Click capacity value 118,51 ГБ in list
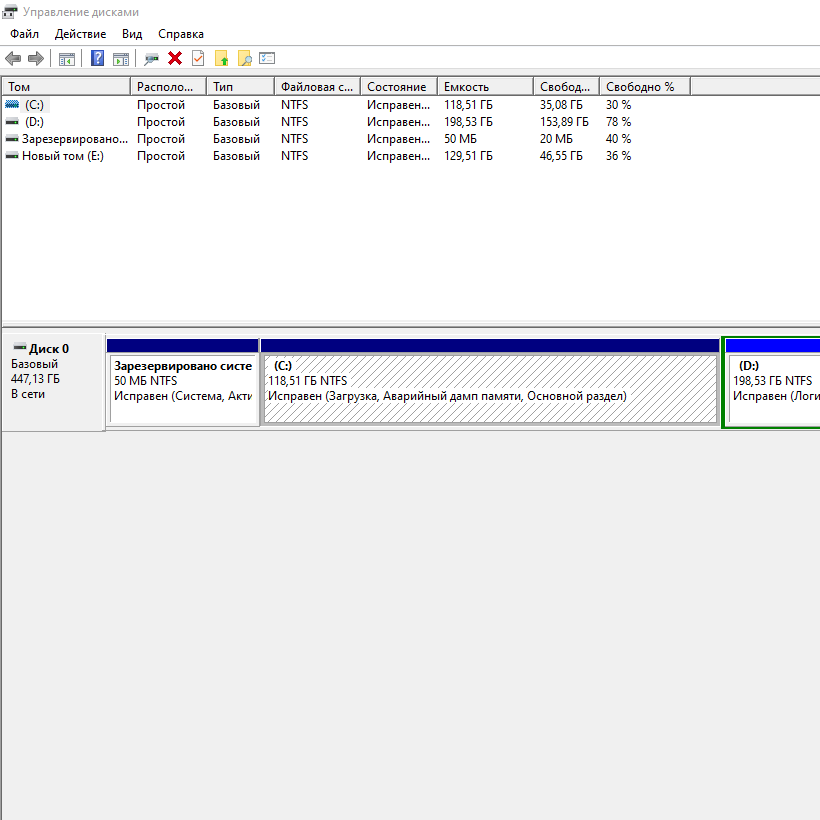This screenshot has height=820, width=820. 468,105
